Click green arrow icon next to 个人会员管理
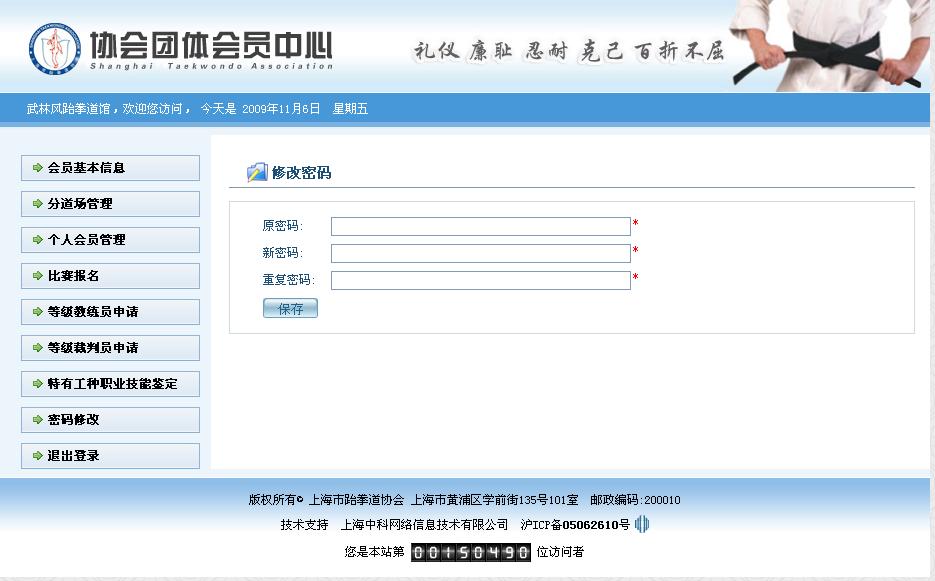Screen dimensions: 935x581 [38, 240]
